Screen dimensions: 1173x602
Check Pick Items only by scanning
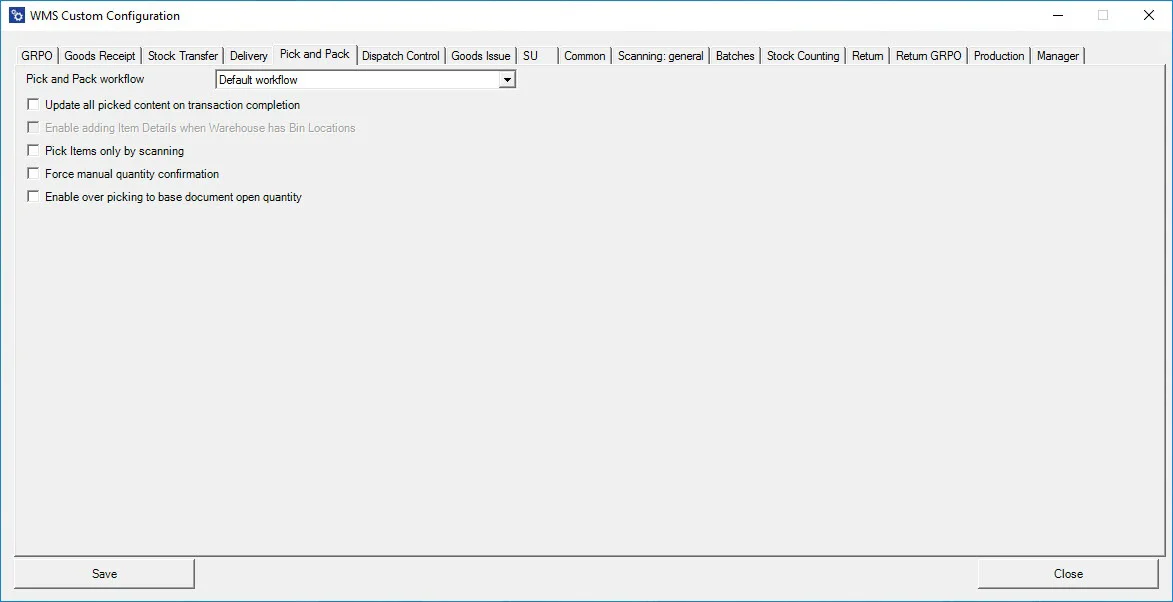(34, 151)
